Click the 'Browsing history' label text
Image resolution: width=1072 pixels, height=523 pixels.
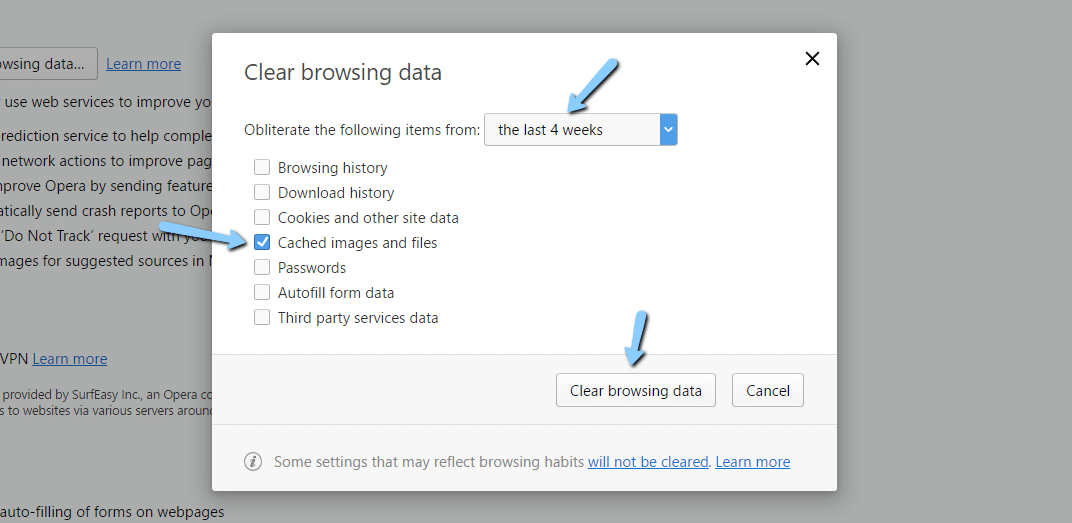point(332,168)
